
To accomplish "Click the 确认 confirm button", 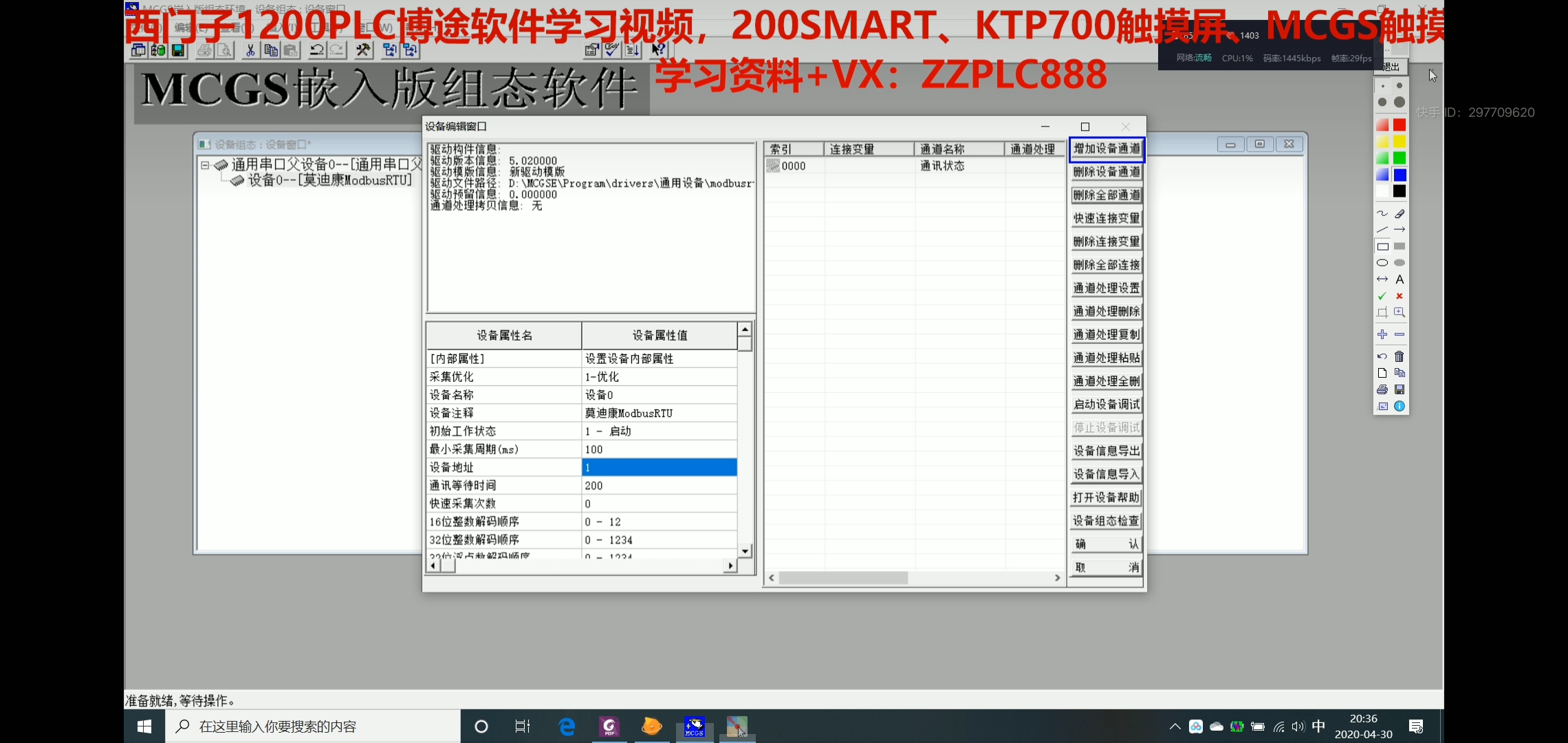I will [1107, 544].
